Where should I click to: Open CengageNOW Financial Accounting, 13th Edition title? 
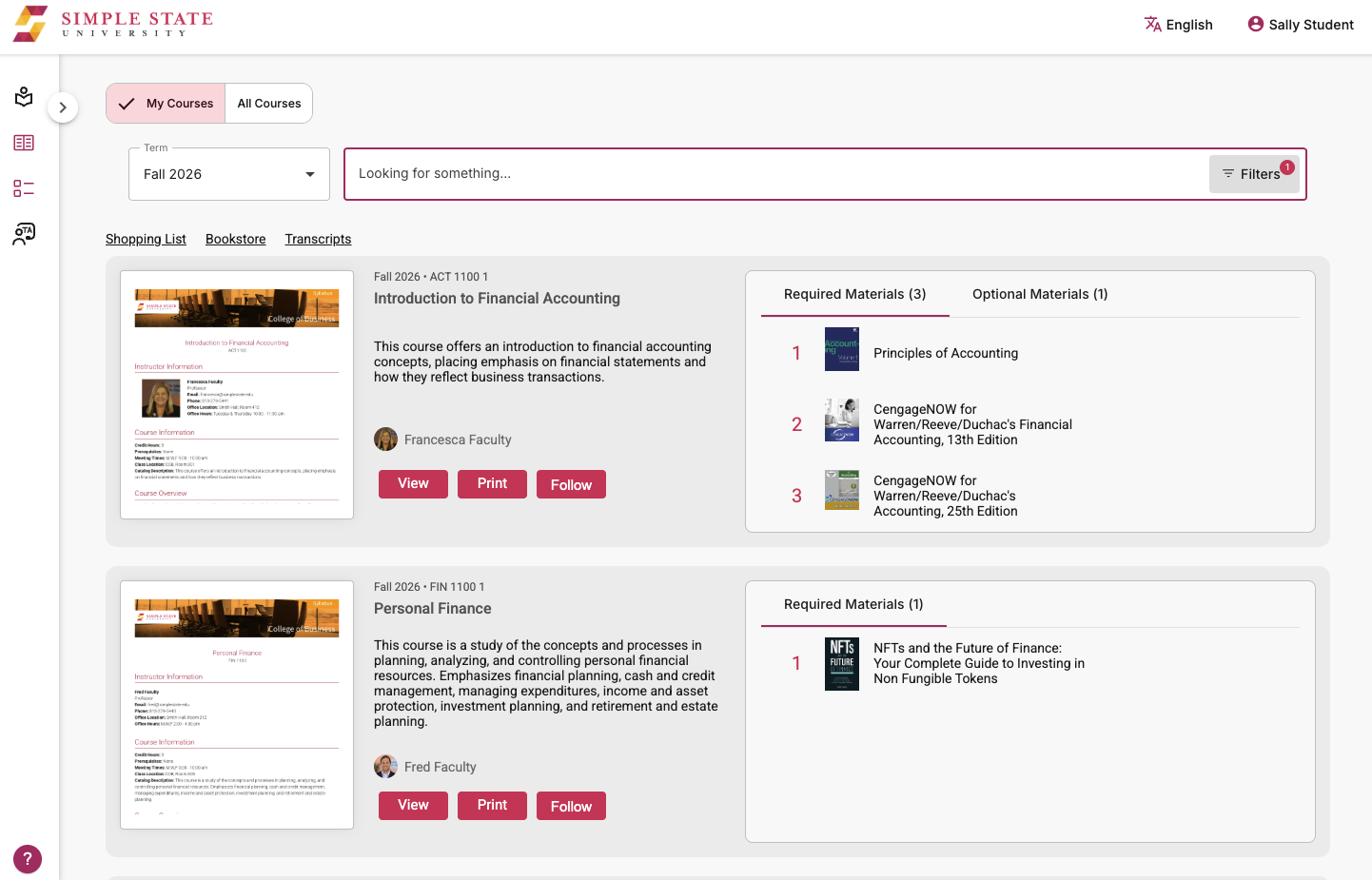click(972, 424)
